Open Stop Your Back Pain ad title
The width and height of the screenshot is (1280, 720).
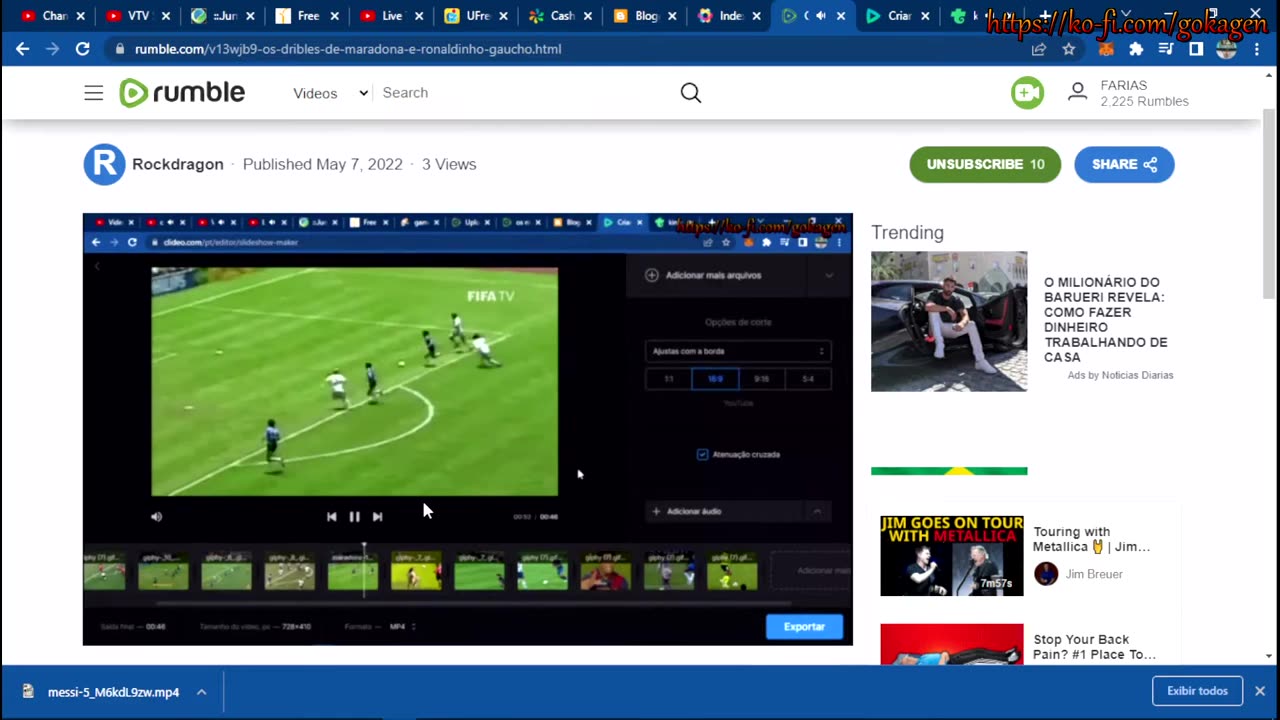(x=1095, y=647)
